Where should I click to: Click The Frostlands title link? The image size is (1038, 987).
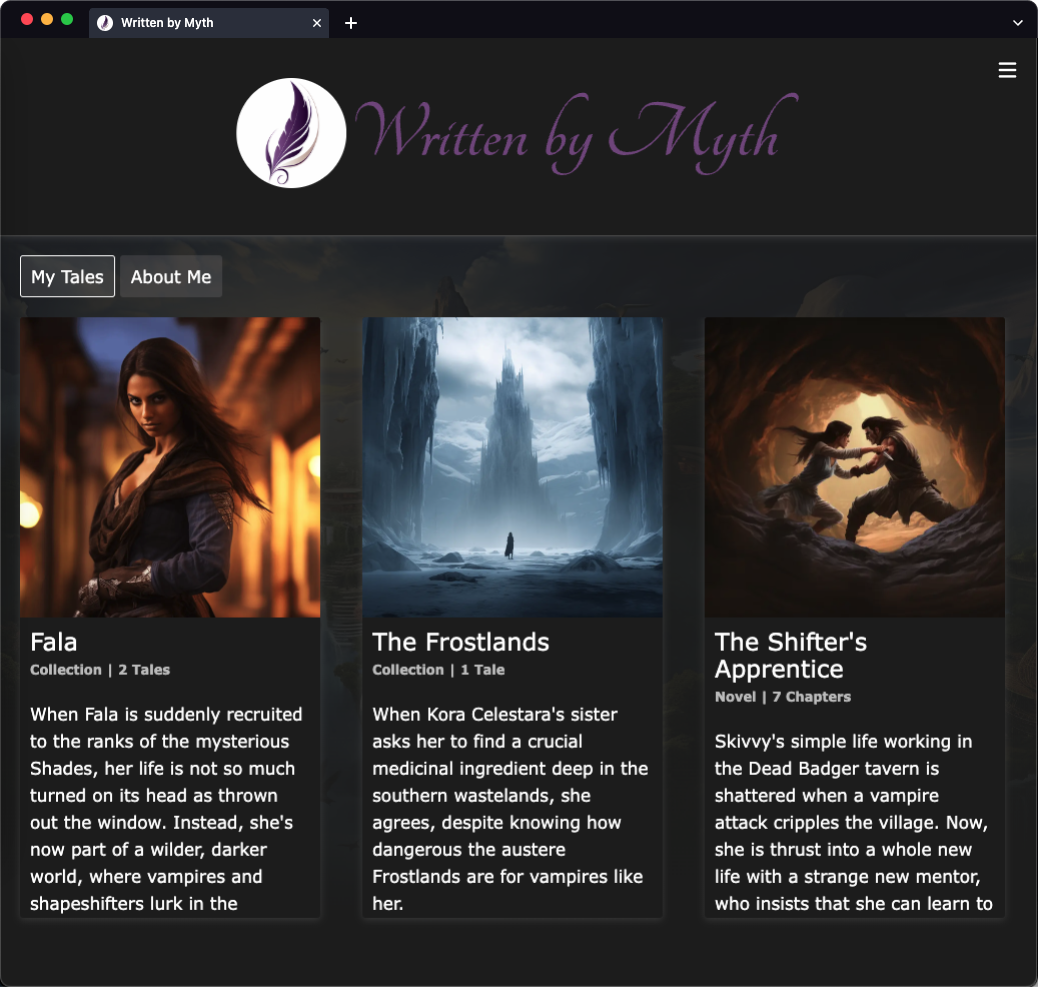click(461, 642)
